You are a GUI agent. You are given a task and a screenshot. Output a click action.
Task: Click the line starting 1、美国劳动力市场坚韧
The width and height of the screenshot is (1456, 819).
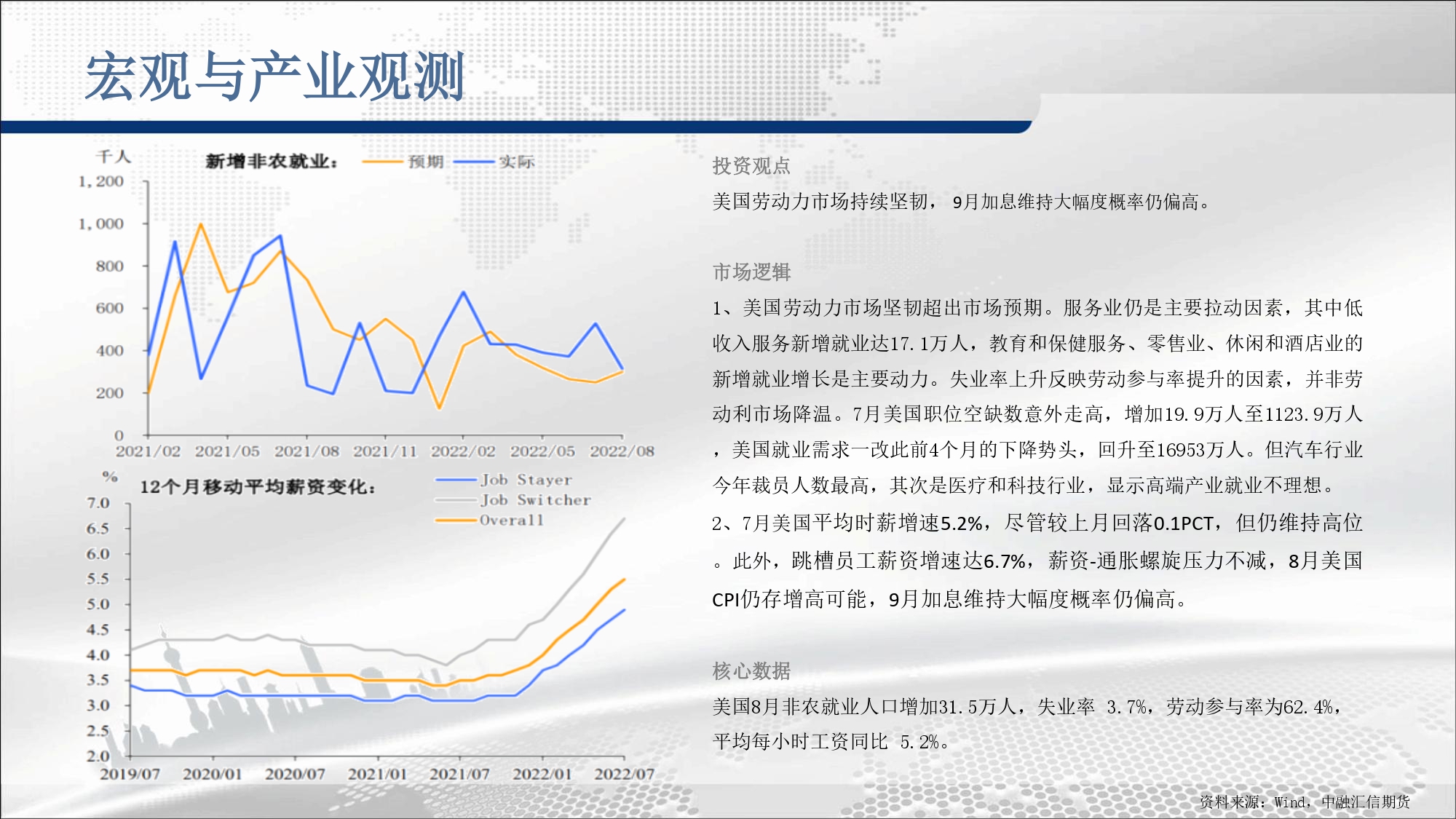pyautogui.click(x=1037, y=308)
